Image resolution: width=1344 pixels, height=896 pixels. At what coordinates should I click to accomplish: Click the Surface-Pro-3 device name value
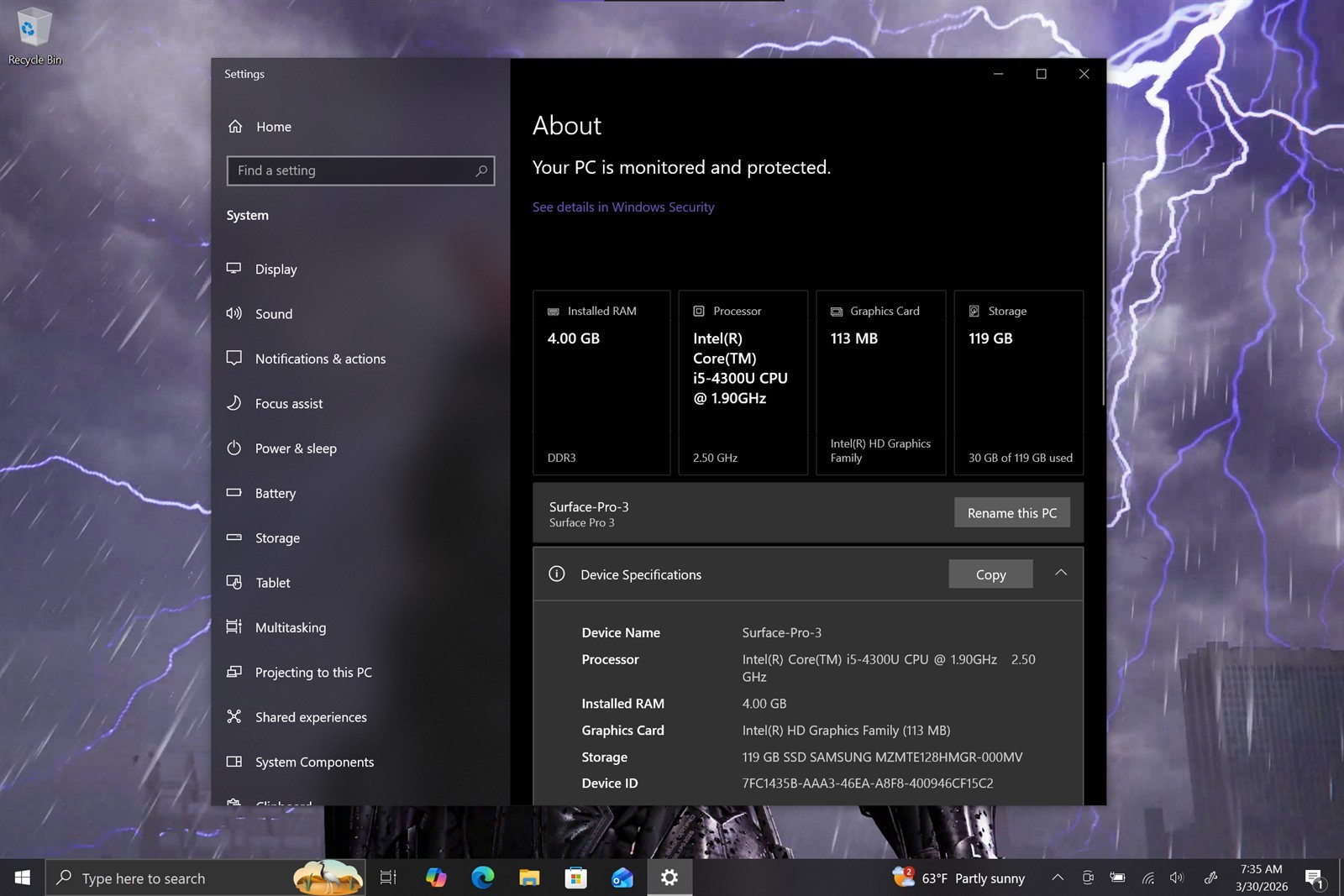[x=782, y=632]
